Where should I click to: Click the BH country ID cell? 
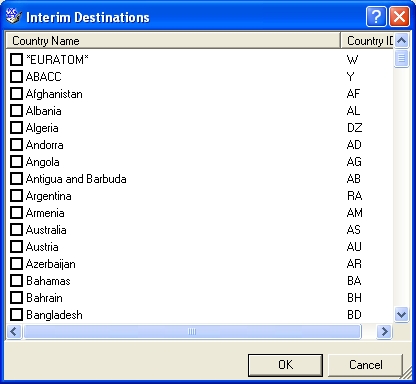pos(354,298)
